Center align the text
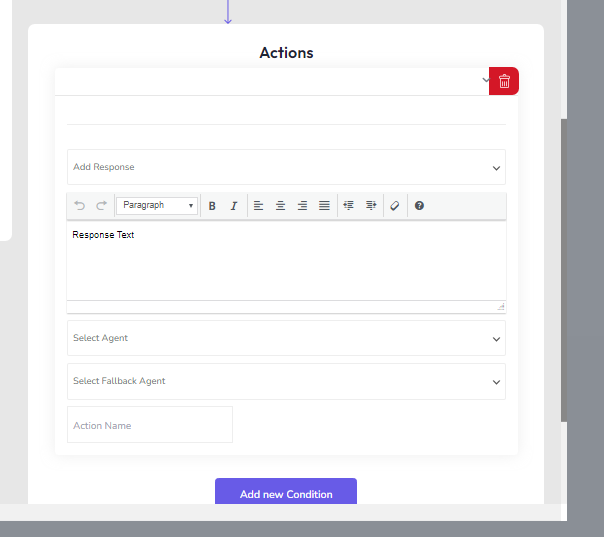604x537 pixels. click(x=280, y=206)
